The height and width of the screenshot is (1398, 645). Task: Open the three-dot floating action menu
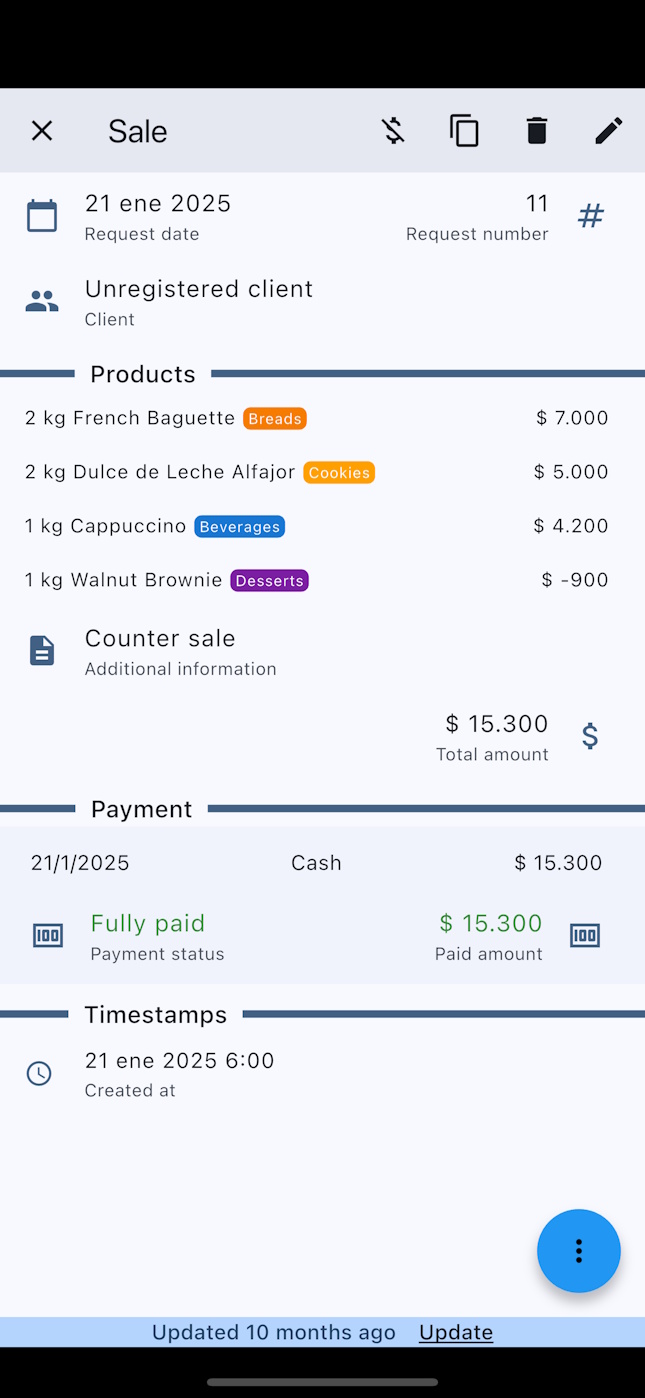[x=578, y=1251]
